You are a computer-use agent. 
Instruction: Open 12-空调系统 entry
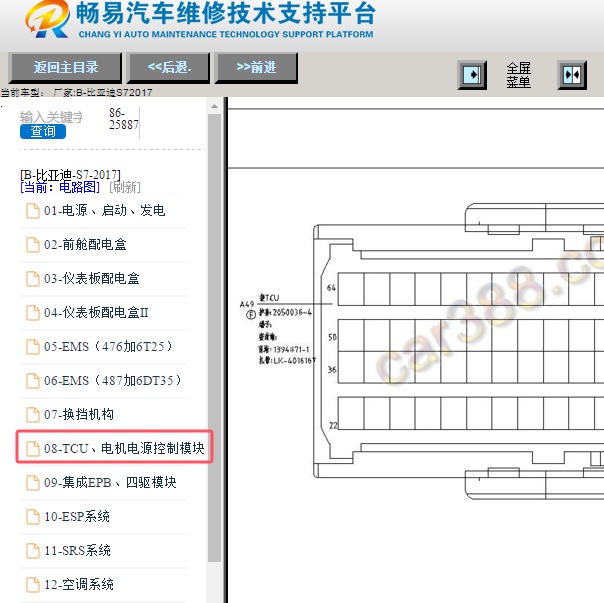pos(79,585)
